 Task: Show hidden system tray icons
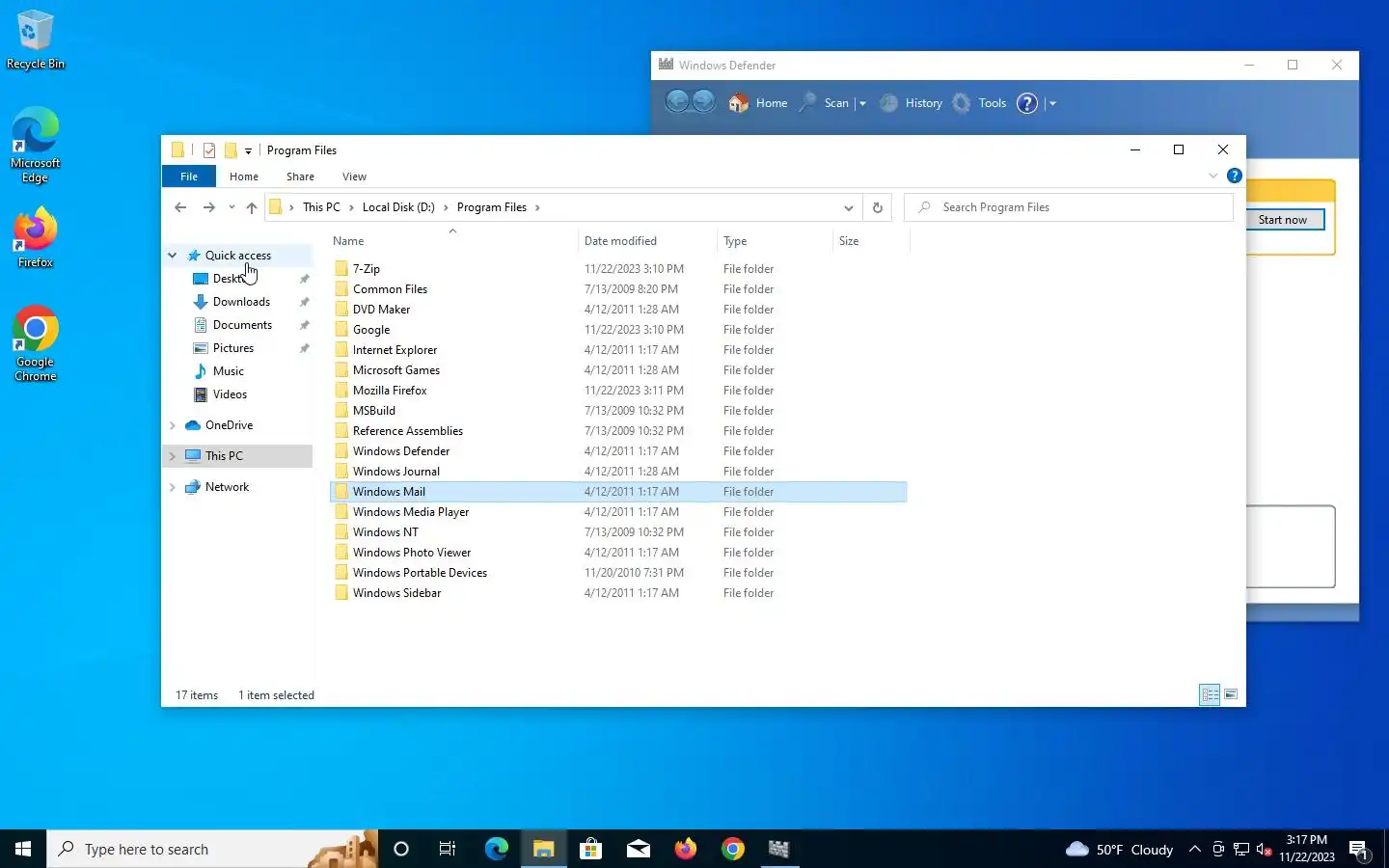1194,849
